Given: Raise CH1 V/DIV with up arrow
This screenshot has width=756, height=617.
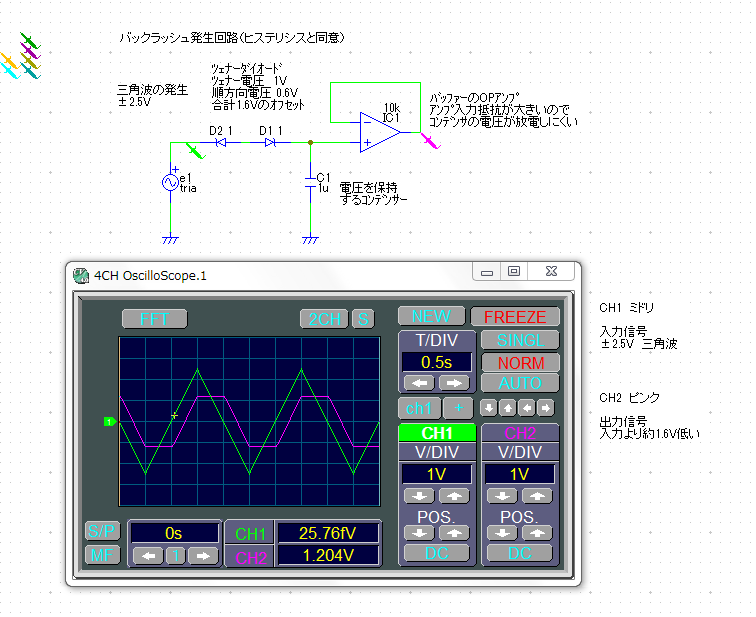Looking at the screenshot, I should click(x=454, y=496).
